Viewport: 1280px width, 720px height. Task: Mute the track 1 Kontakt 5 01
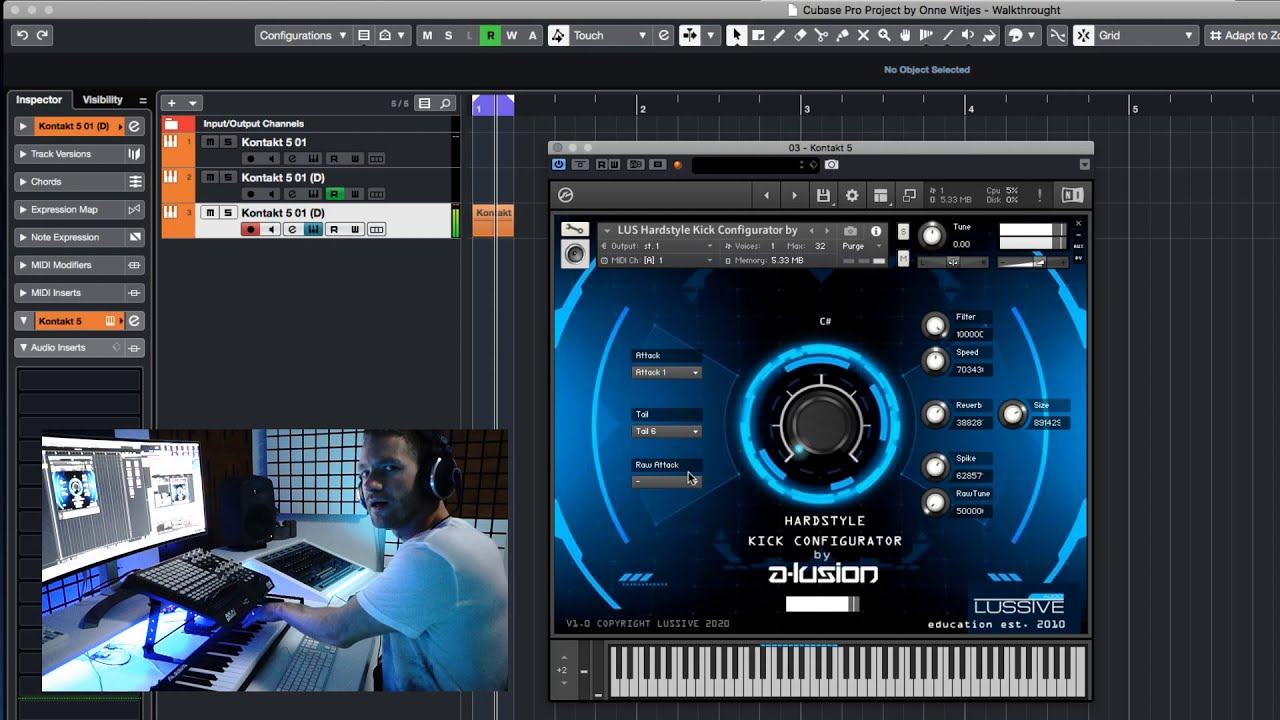(x=210, y=142)
